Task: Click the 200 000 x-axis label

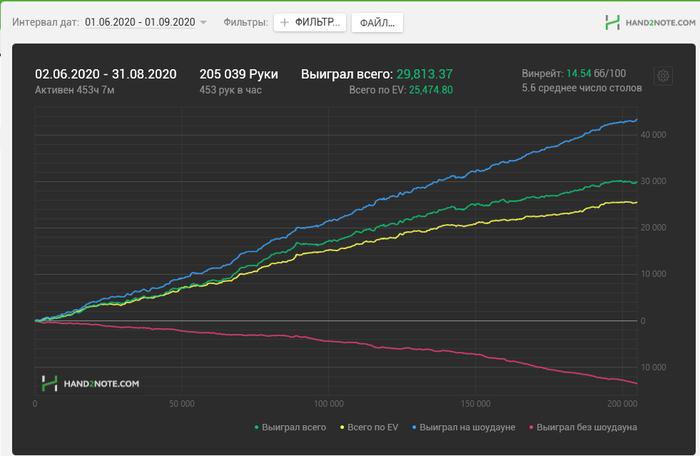Action: (622, 404)
